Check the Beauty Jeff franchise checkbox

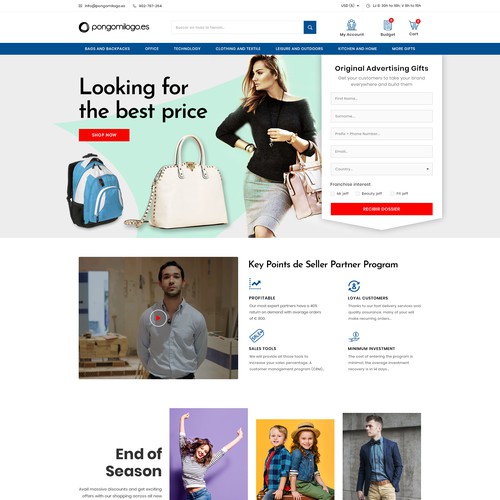click(357, 194)
